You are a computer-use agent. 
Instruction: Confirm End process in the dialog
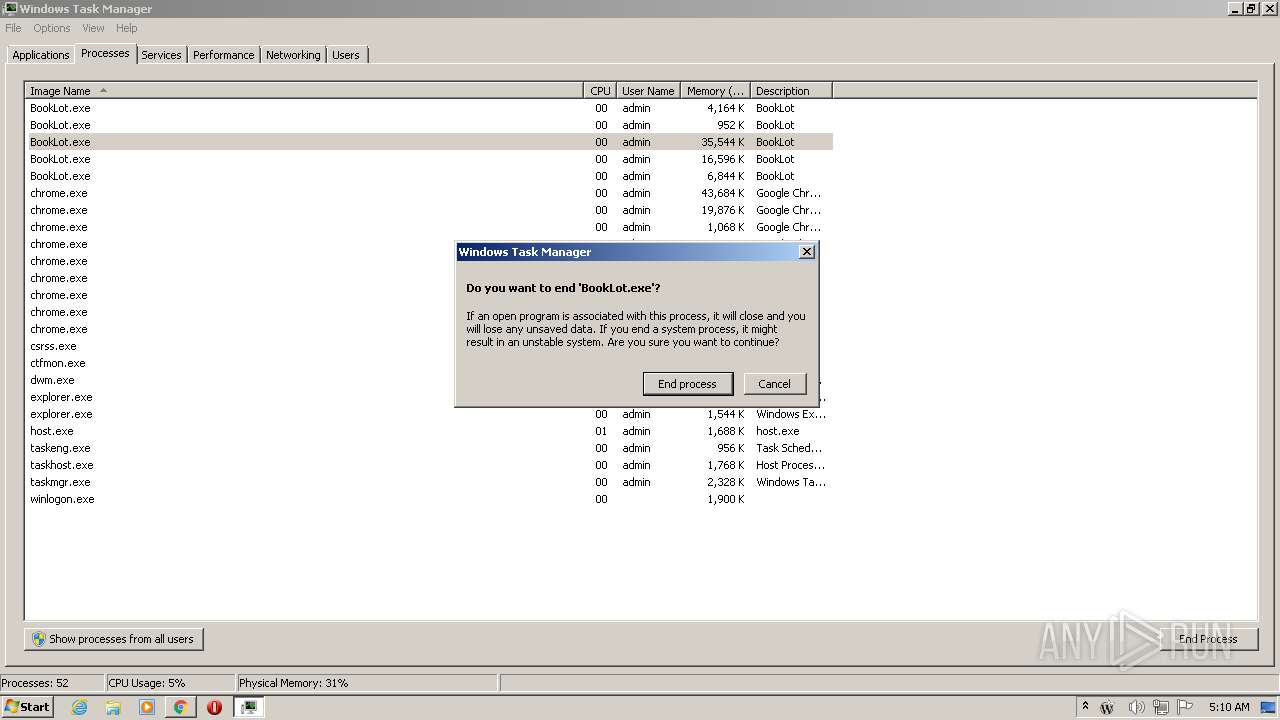687,384
